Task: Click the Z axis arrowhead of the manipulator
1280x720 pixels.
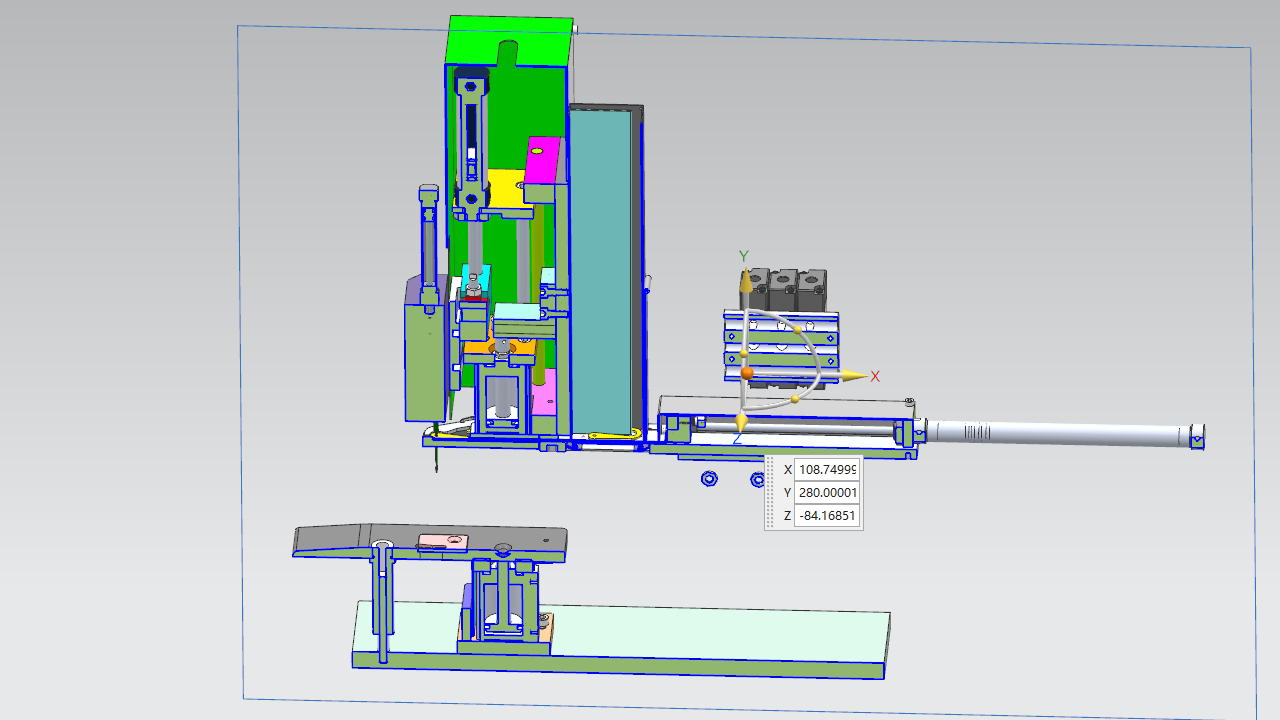Action: [741, 422]
